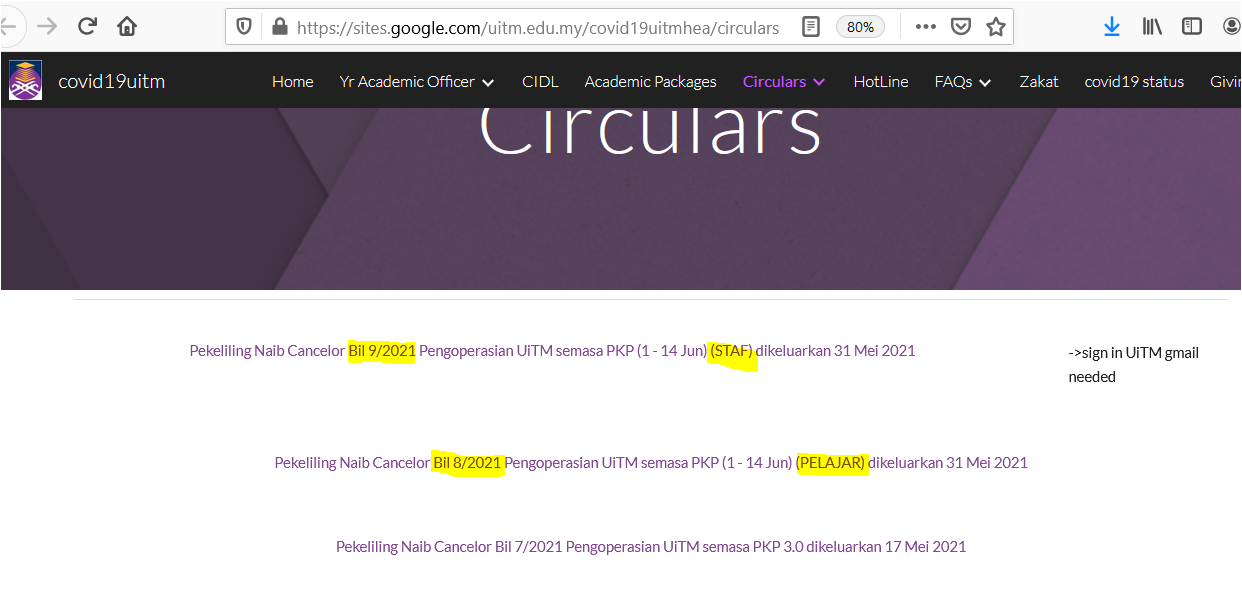Screen dimensions: 1242x602
Task: Open Academic Packages navigation item
Action: click(x=651, y=82)
